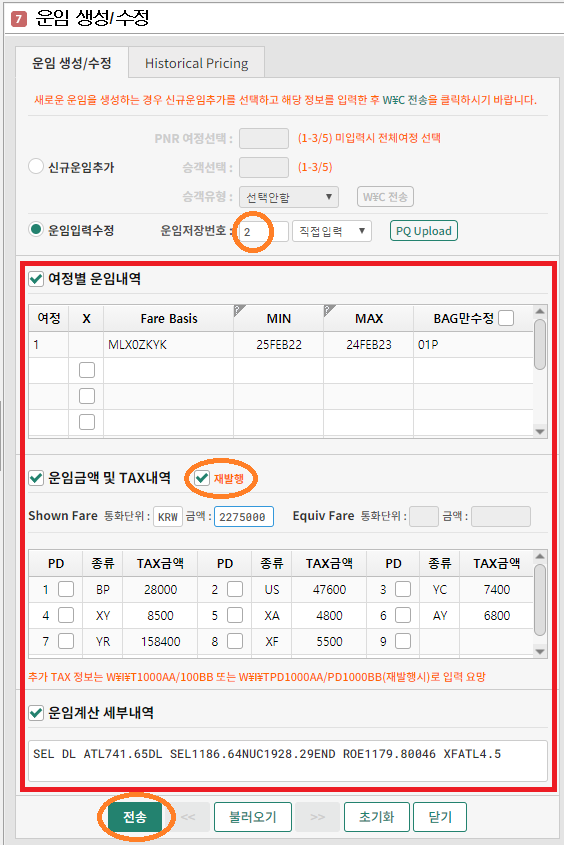
Task: Click the MAX column header corner help icon
Action: point(330,310)
